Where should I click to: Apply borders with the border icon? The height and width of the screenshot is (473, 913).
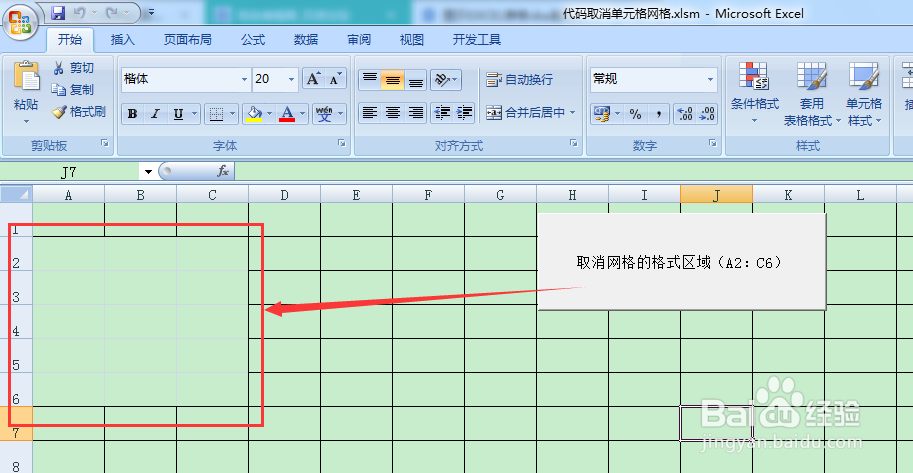[x=216, y=114]
